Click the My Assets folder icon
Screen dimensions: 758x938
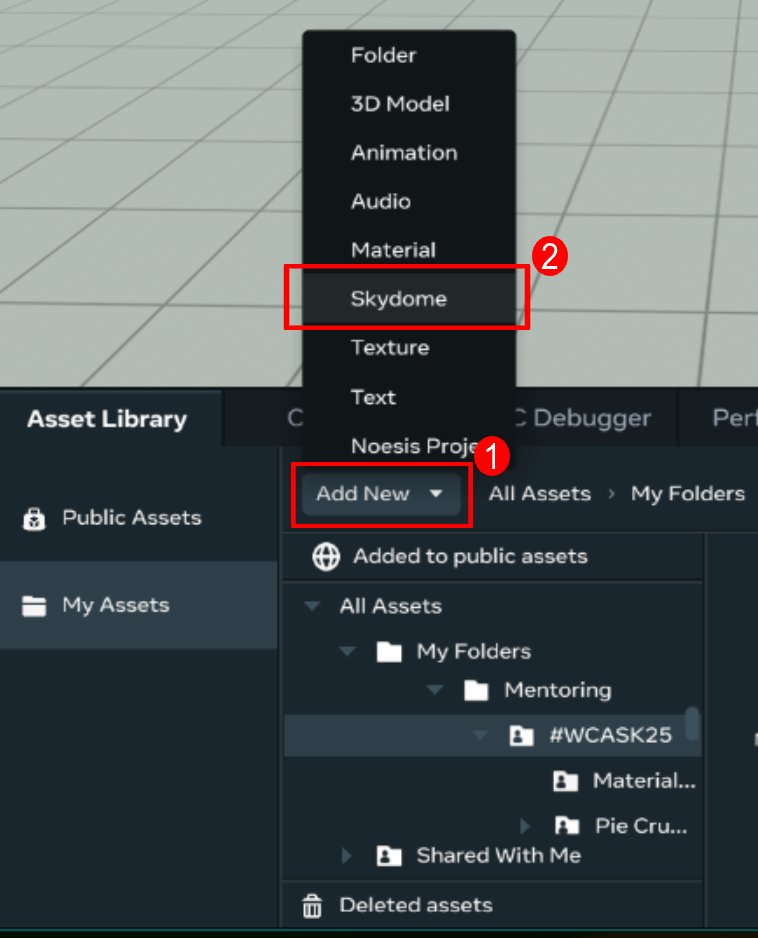click(x=35, y=605)
